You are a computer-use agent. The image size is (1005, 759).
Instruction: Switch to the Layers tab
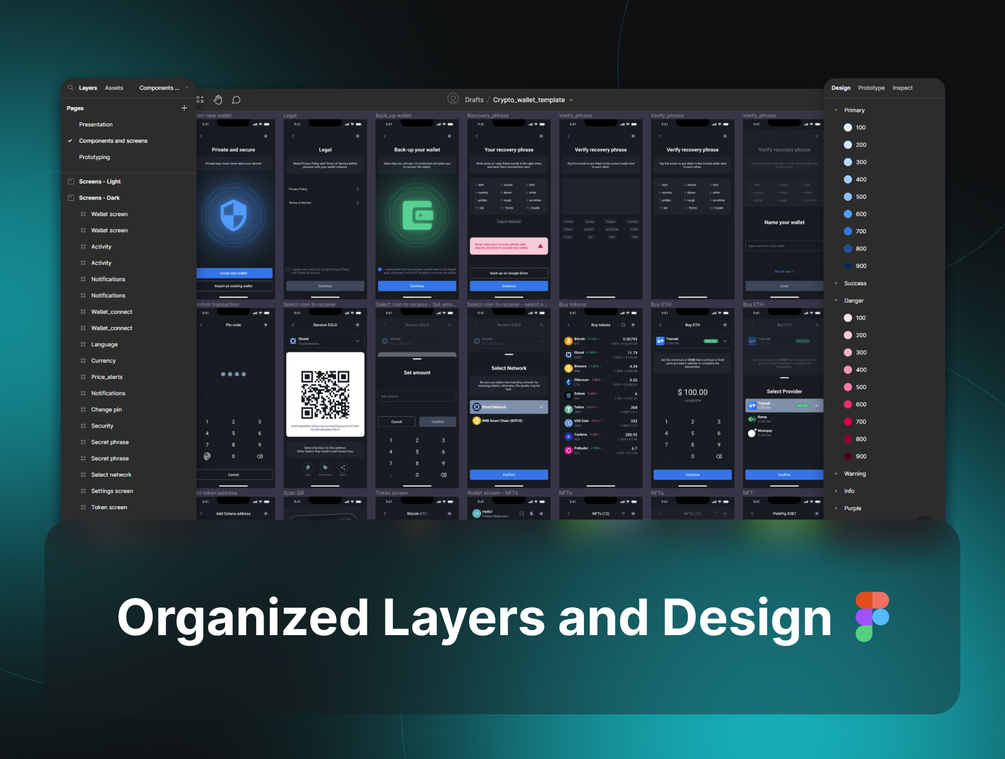[88, 88]
